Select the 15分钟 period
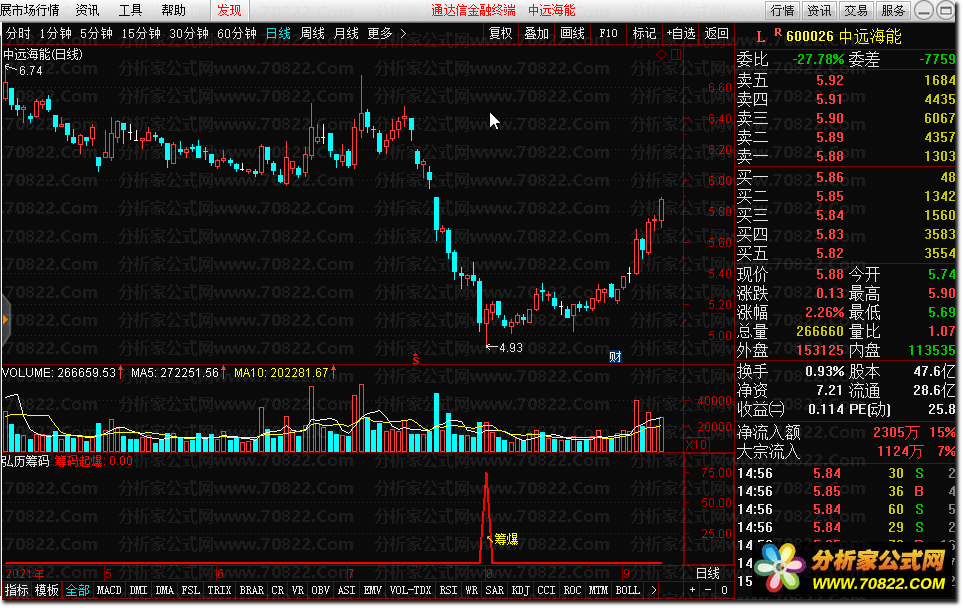 [141, 34]
